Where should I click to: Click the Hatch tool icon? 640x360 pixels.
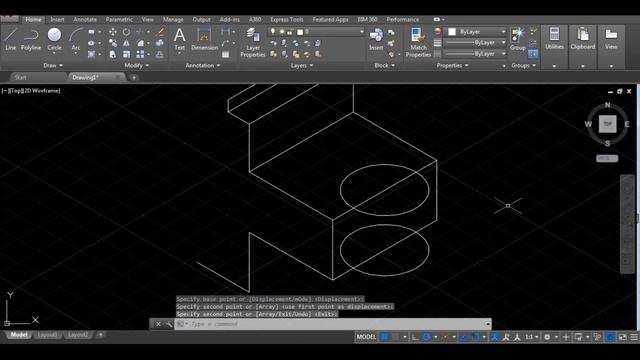[x=91, y=54]
